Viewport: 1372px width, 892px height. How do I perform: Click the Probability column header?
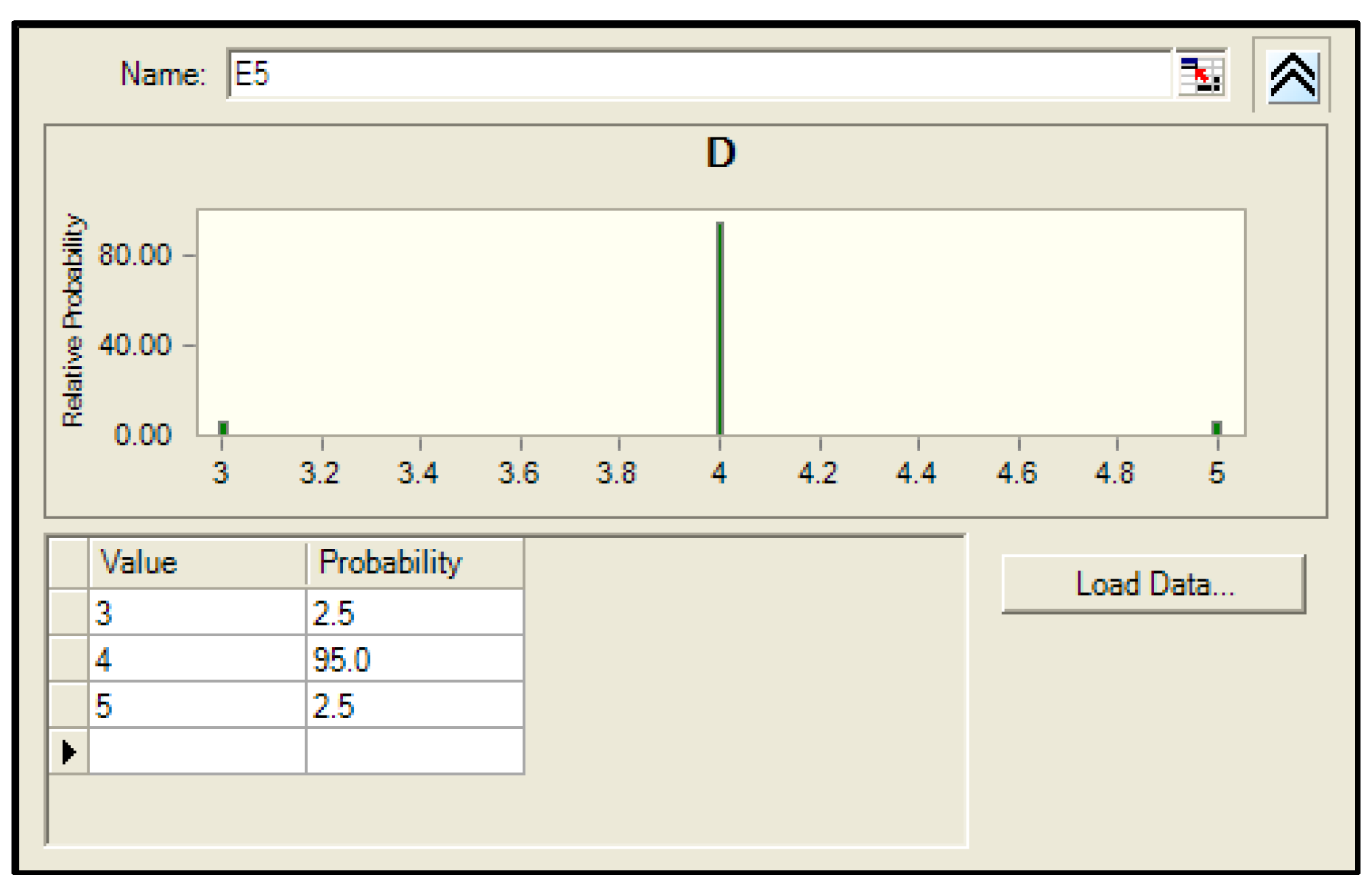pyautogui.click(x=415, y=562)
